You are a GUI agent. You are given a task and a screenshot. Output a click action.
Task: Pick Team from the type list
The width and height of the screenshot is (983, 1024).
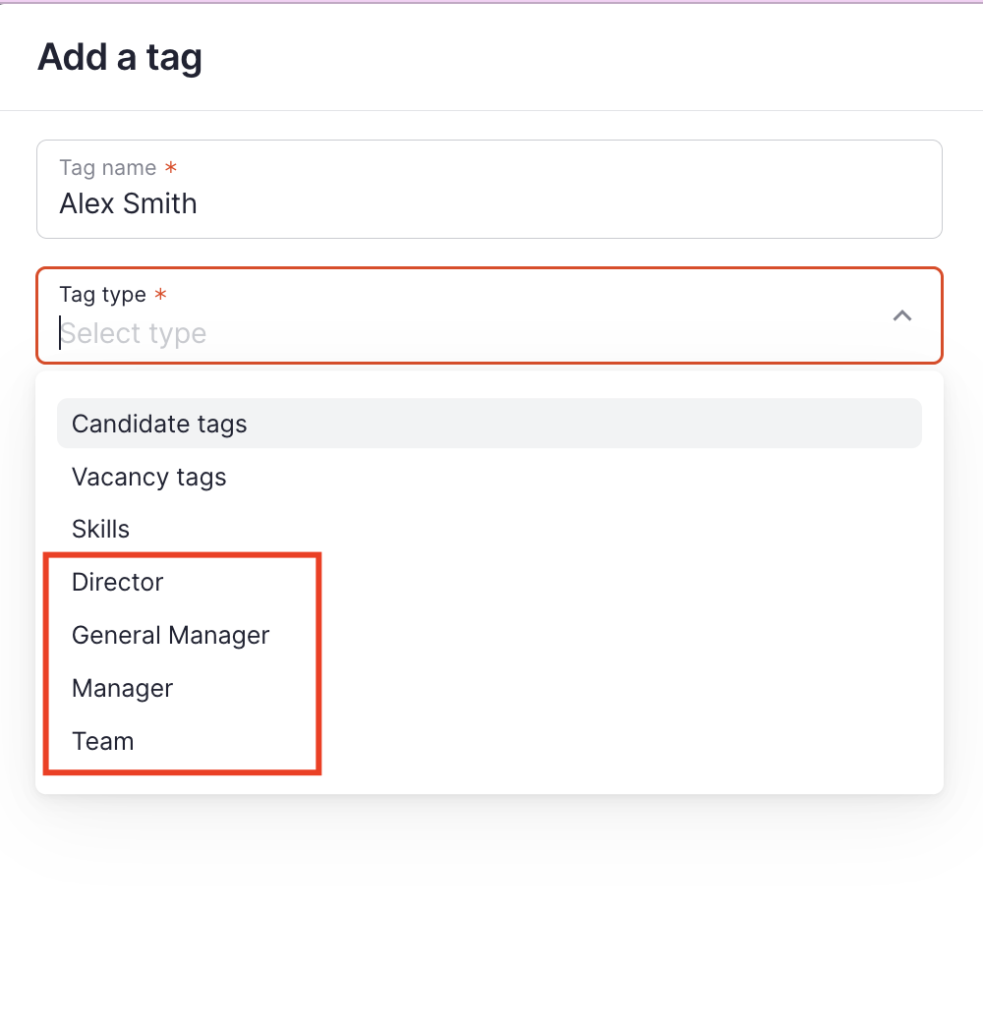pos(103,741)
